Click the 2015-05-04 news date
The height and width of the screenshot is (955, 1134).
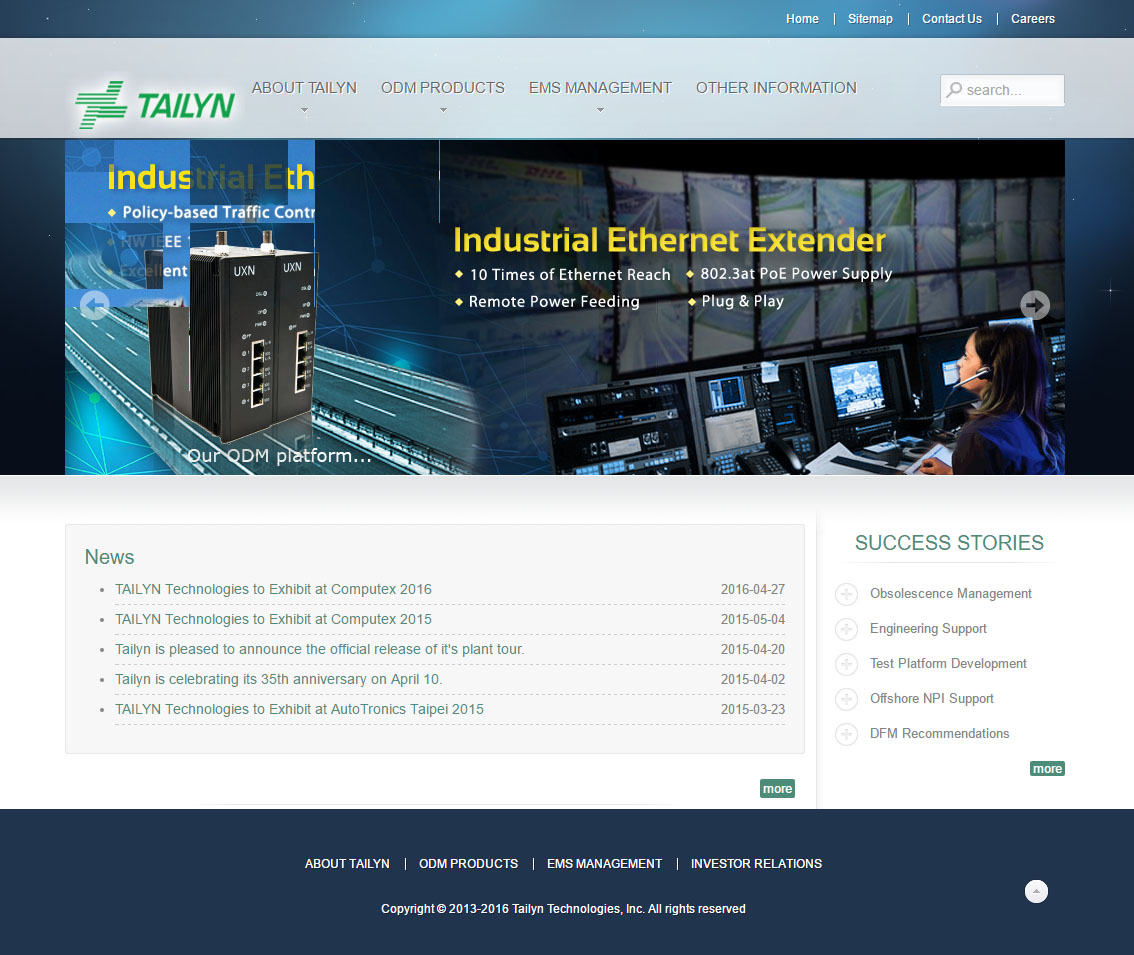click(753, 619)
